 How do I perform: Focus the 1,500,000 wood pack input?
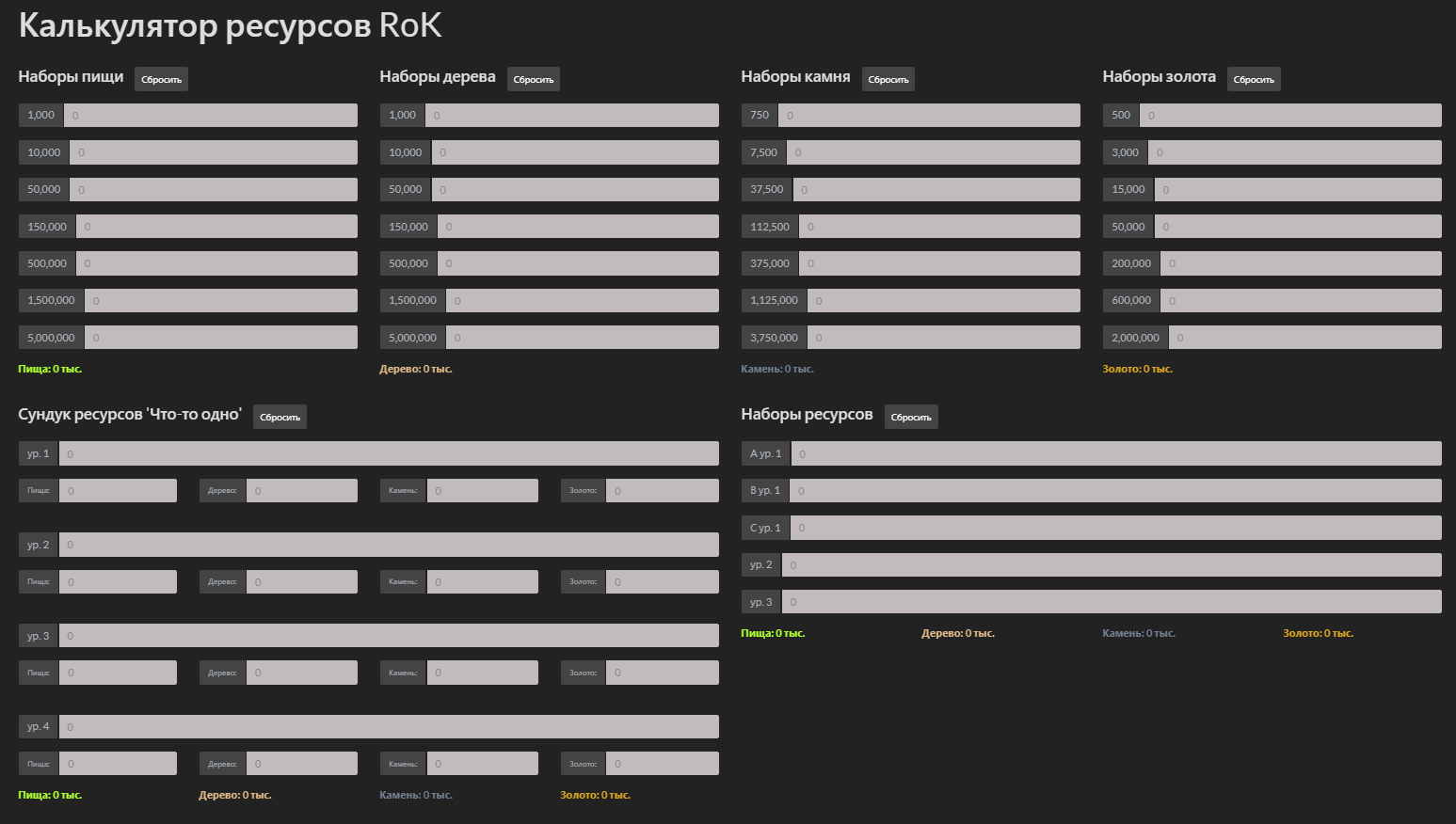click(583, 300)
